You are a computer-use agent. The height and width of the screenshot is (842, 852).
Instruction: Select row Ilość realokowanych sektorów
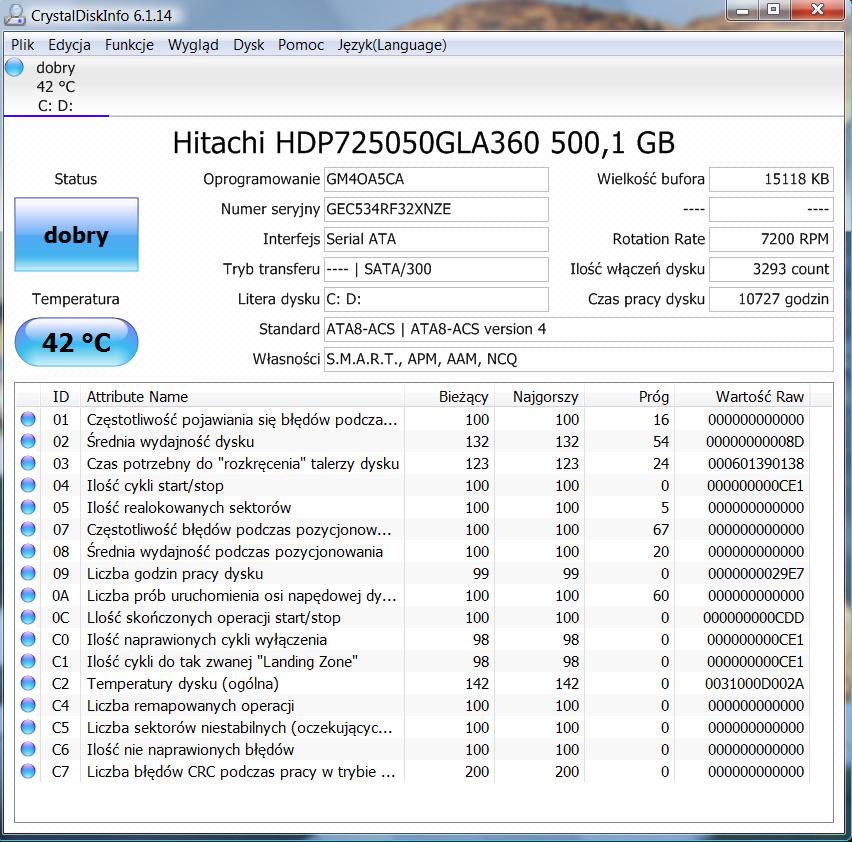[x=412, y=507]
